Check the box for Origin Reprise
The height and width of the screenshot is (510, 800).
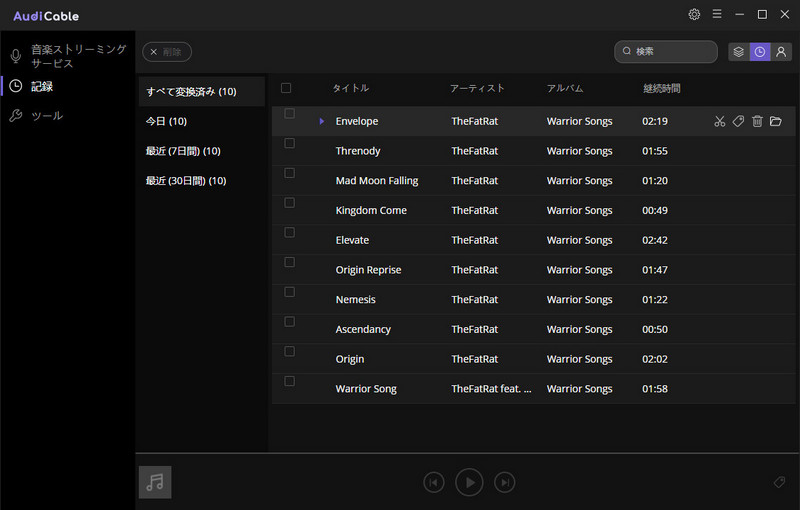point(289,262)
